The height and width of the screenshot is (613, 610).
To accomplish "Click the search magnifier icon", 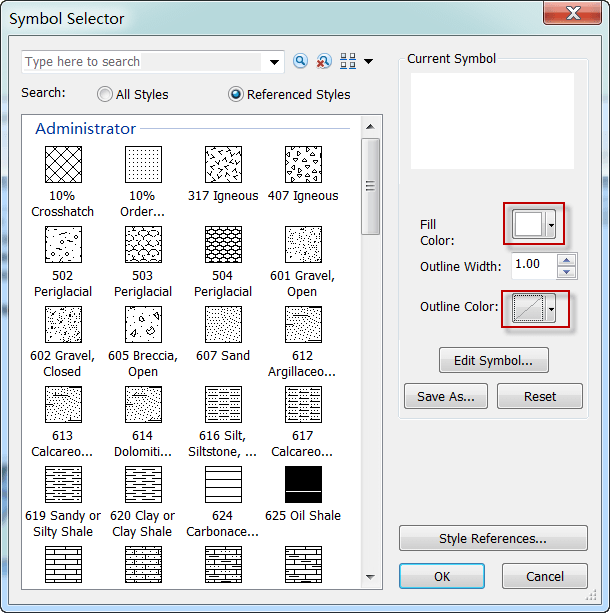I will coord(300,61).
